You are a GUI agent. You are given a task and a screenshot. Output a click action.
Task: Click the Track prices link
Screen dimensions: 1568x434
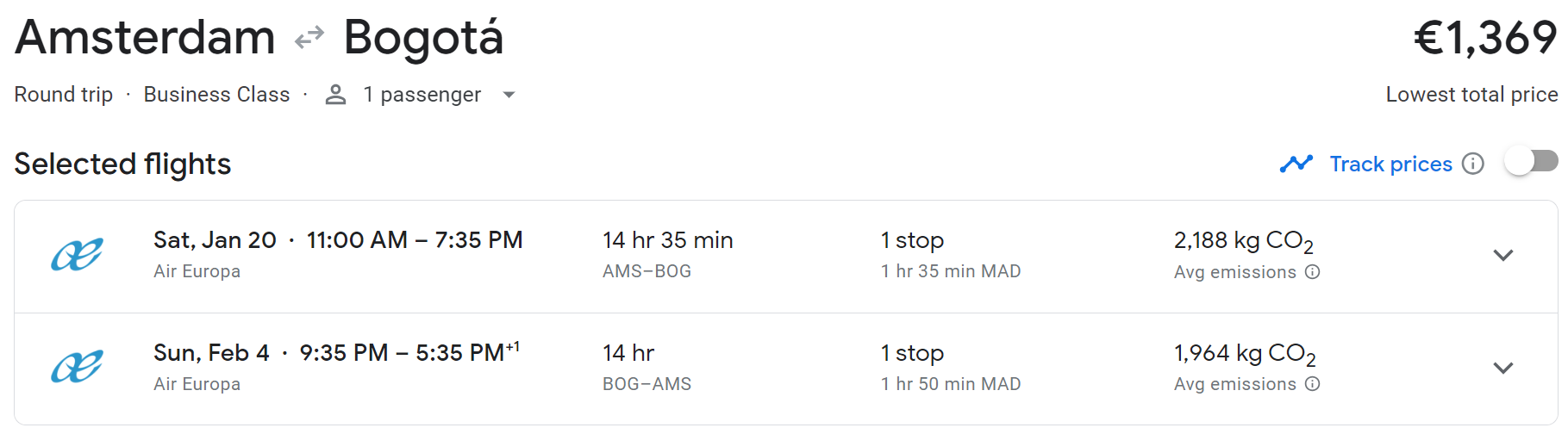click(1390, 164)
